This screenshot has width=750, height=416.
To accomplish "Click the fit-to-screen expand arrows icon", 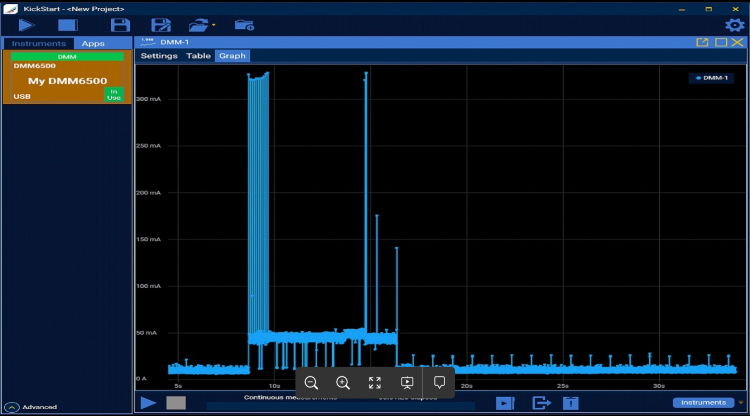I will click(x=375, y=382).
